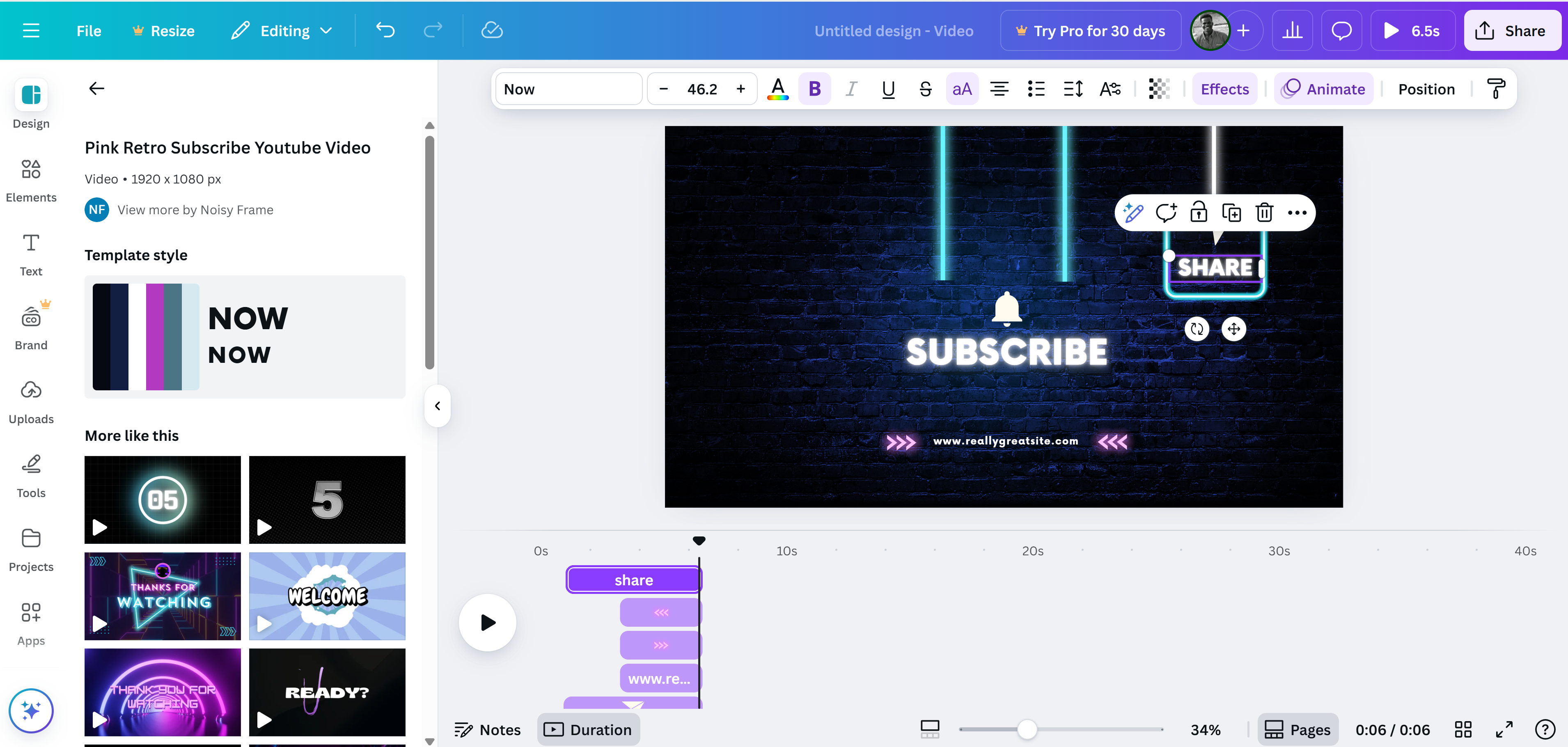Collapse the left panel with the chevron
Screen dimensions: 1568x747
coord(437,406)
